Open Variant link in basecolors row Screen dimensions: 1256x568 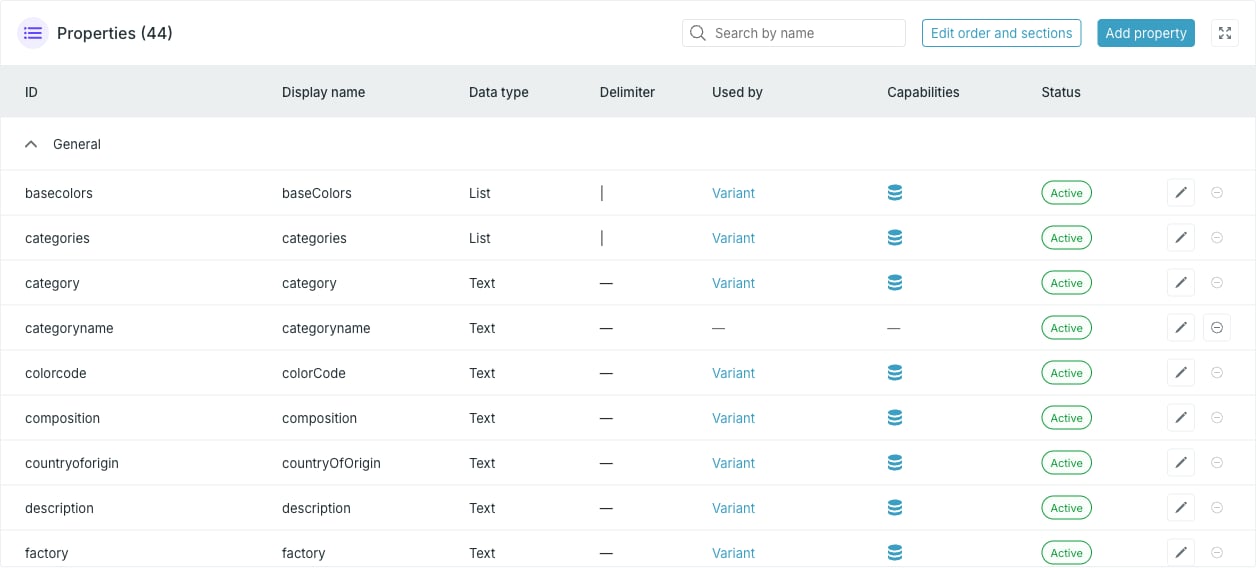733,193
